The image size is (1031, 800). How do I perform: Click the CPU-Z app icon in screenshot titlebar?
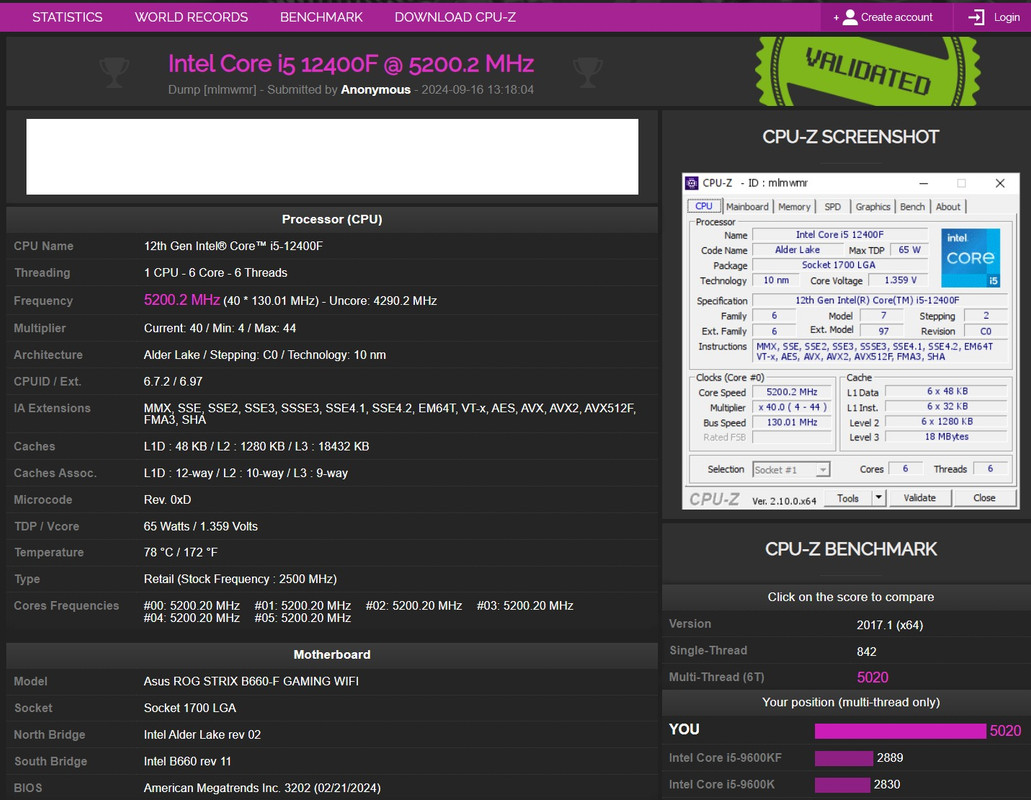click(x=692, y=183)
